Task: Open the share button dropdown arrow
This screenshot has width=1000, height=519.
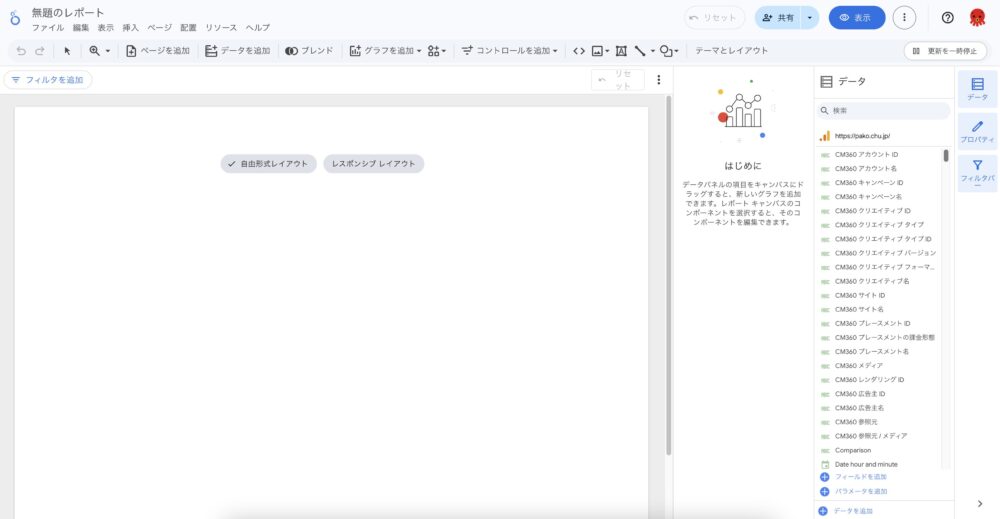Action: point(809,18)
